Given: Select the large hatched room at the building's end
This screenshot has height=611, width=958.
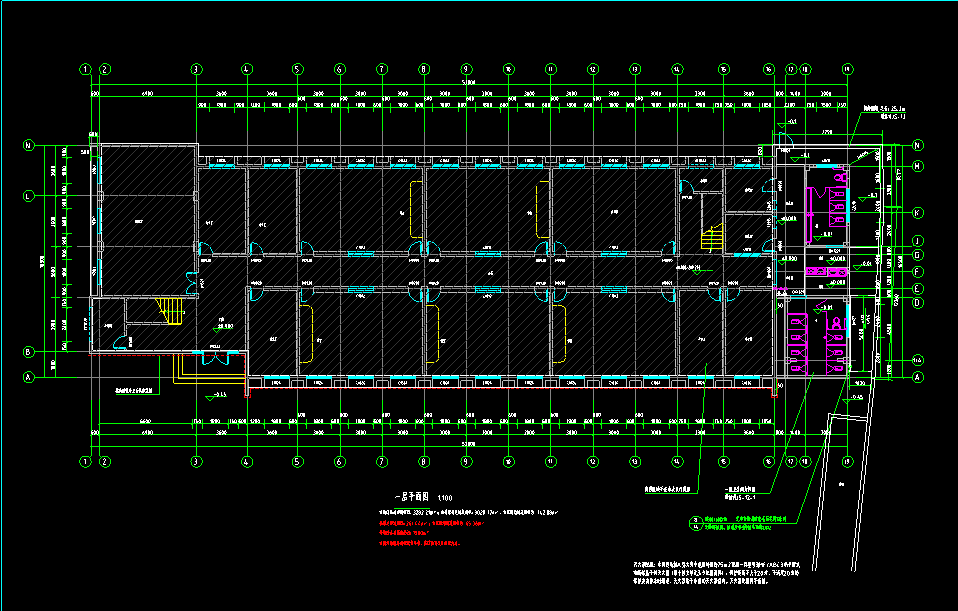Looking at the screenshot, I should pyautogui.click(x=146, y=220).
